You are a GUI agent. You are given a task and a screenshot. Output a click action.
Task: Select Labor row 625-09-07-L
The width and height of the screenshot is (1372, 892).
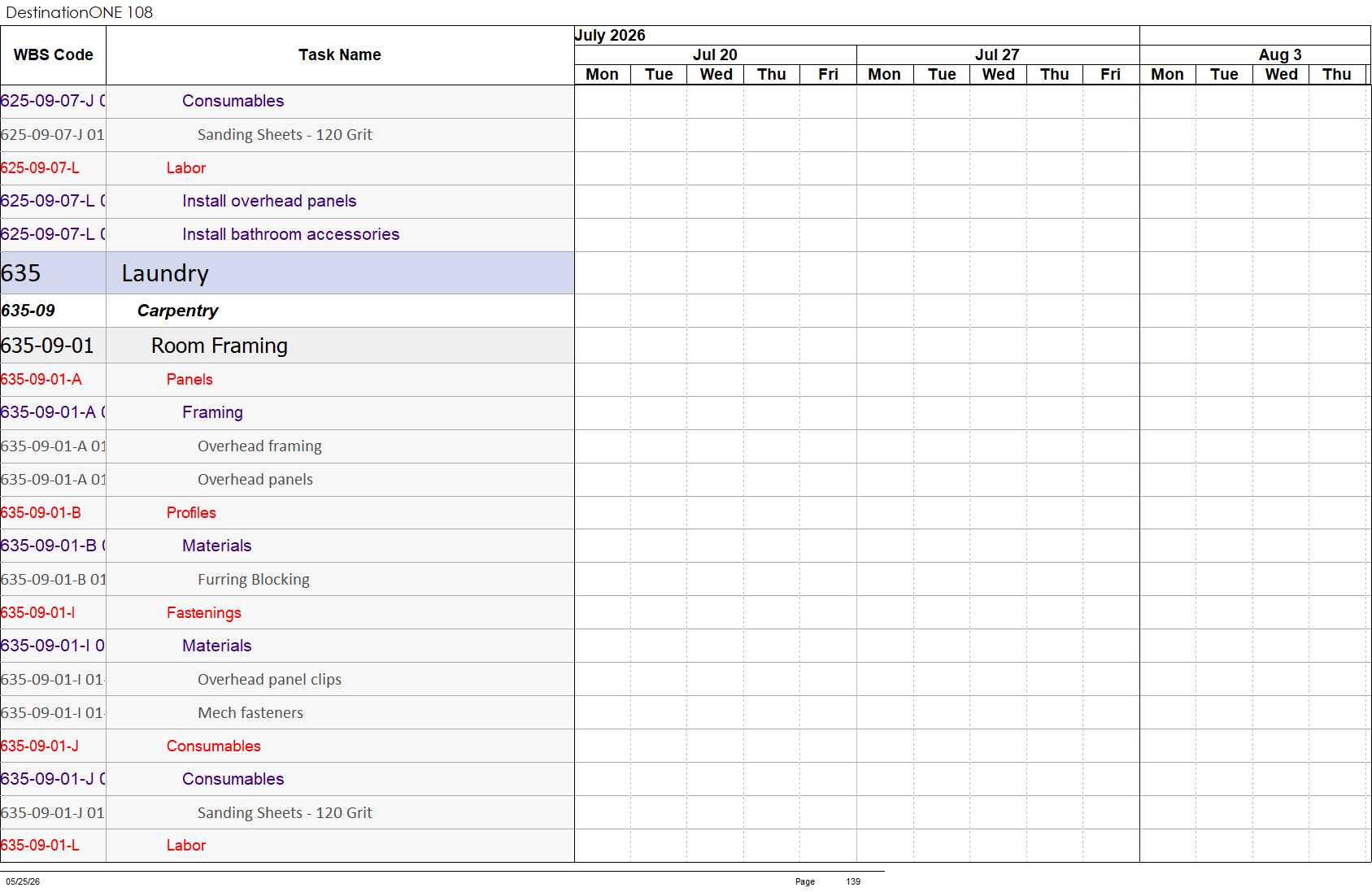coord(287,168)
